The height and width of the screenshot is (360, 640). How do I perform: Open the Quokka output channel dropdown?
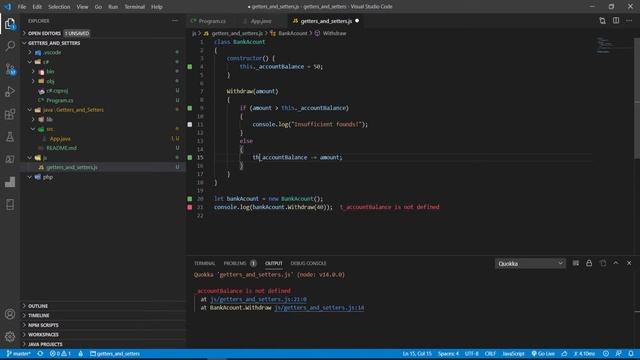[530, 264]
